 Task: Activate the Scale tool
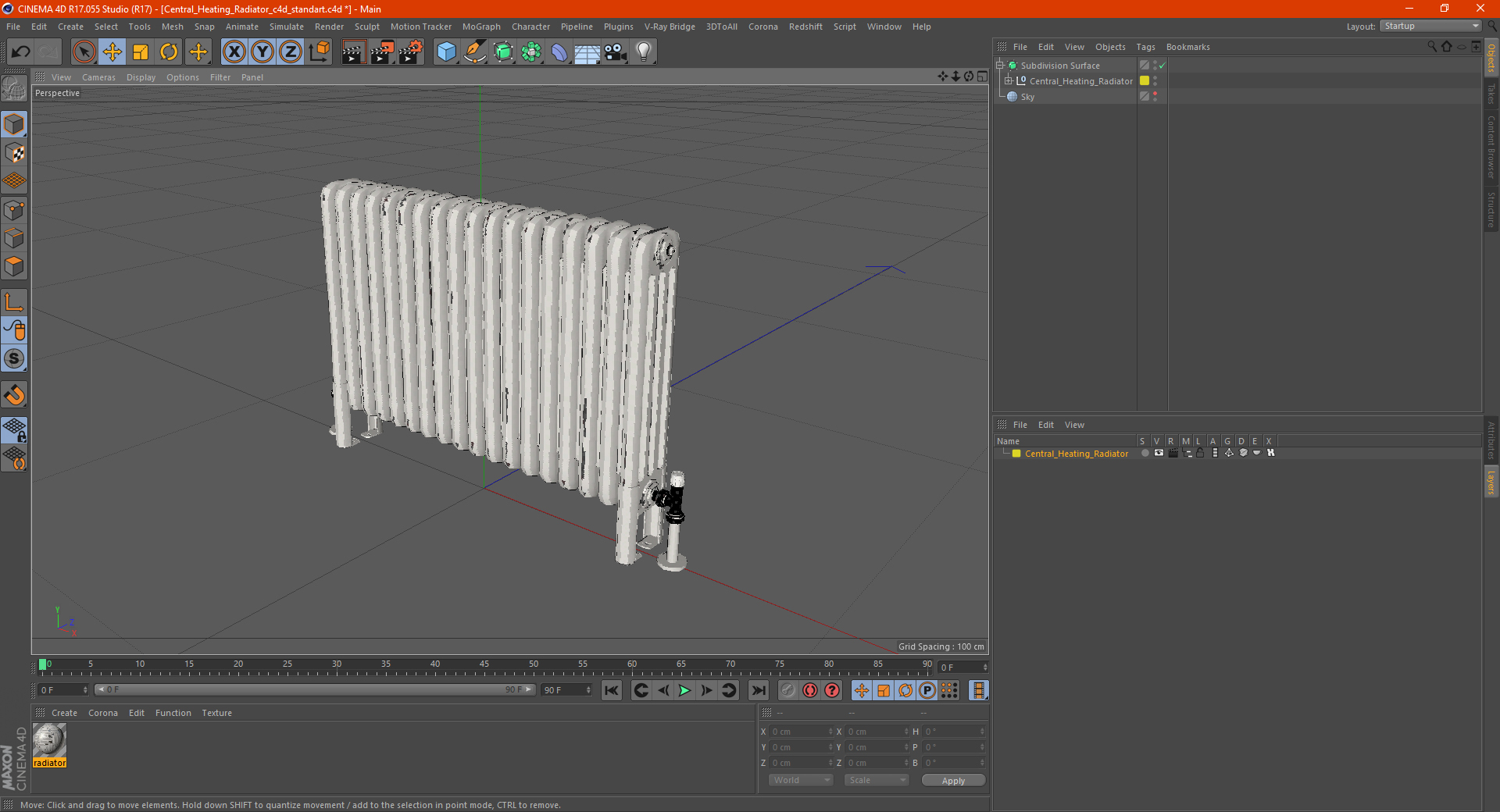(x=141, y=52)
